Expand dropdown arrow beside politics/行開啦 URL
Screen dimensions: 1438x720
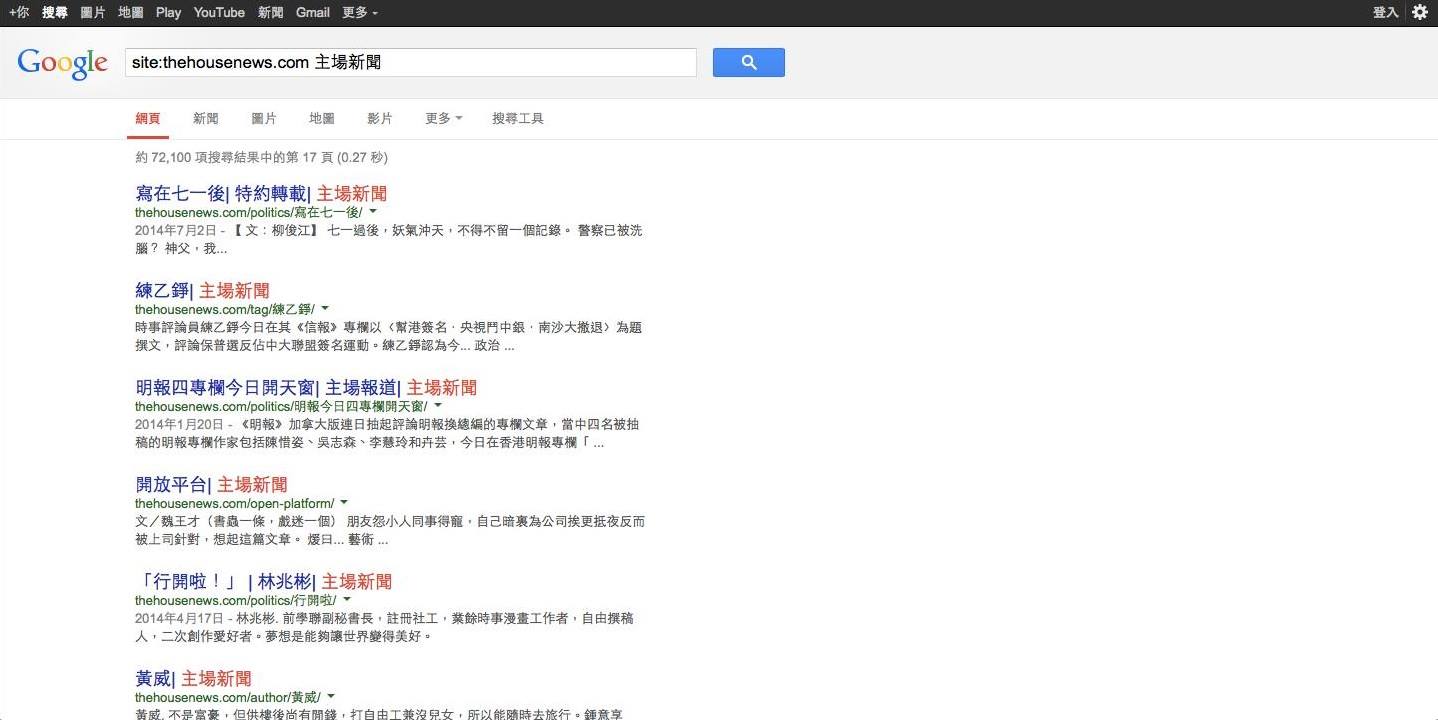coord(347,600)
